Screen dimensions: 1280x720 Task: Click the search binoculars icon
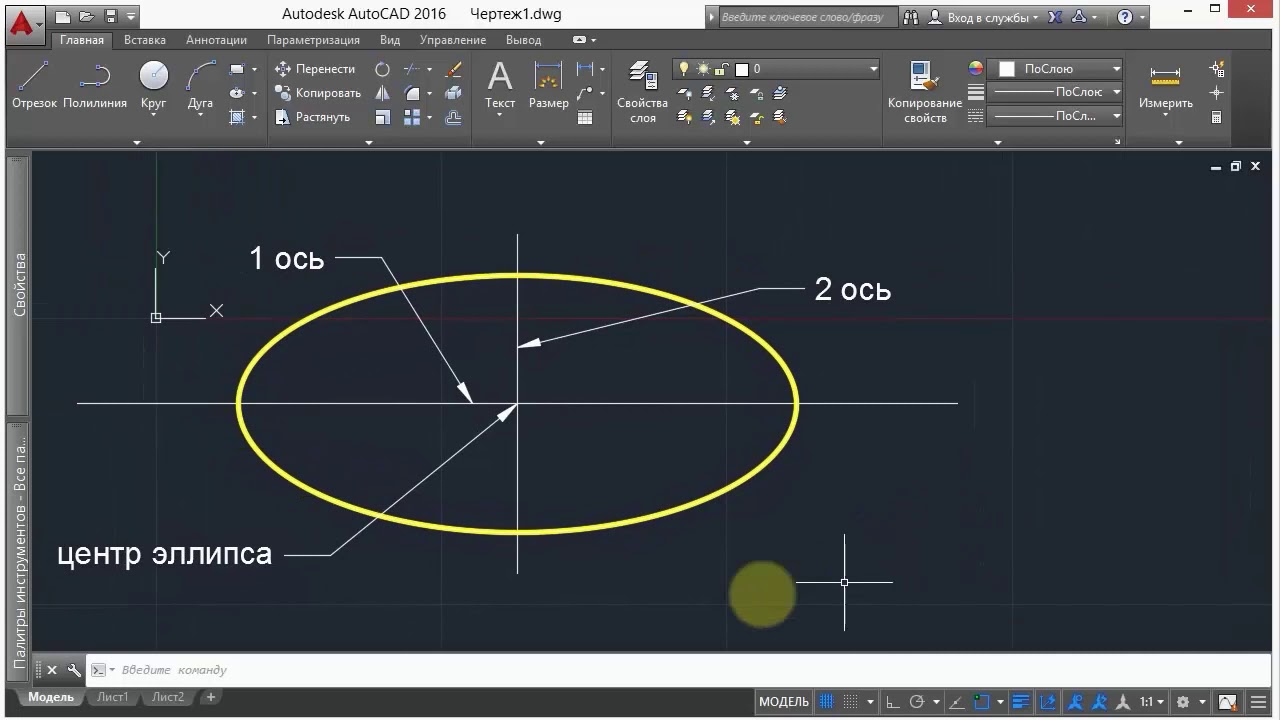click(x=910, y=17)
